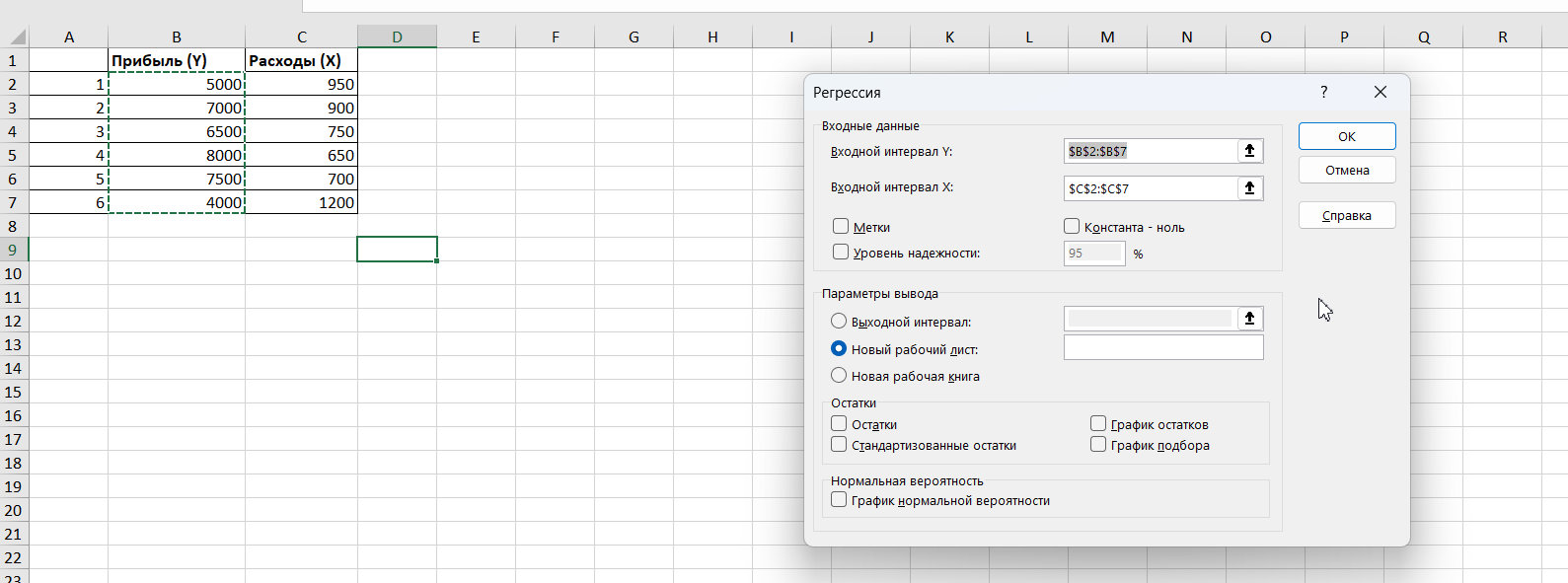Enable the Метки checkbox
Viewport: 1568px width, 583px height.
tap(841, 227)
